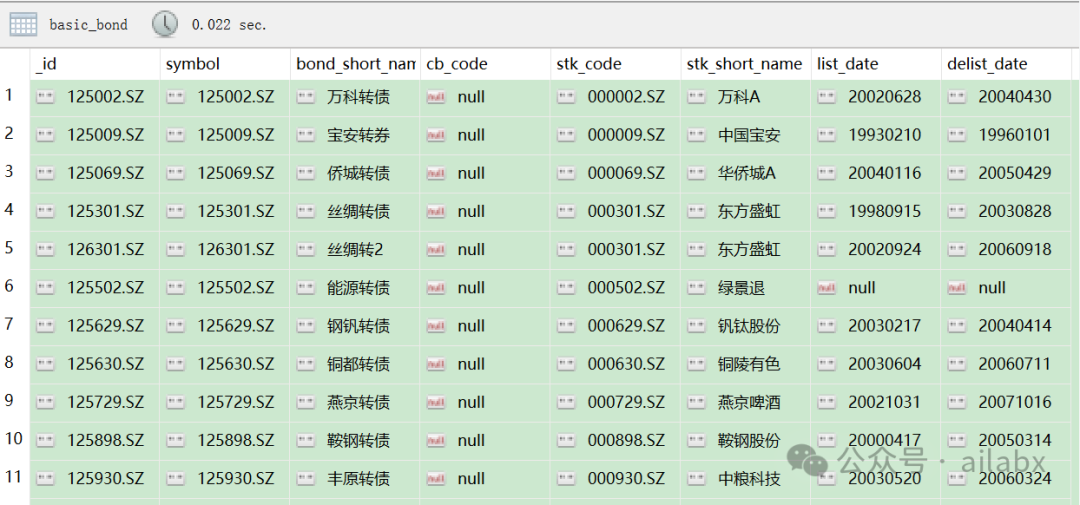Select stk_code cell 000729.SZ
1080x505 pixels.
[x=615, y=402]
